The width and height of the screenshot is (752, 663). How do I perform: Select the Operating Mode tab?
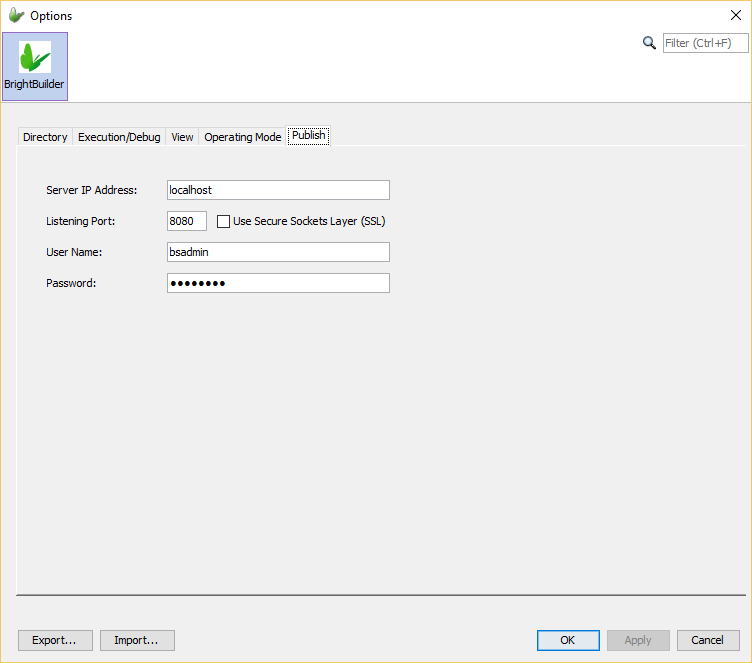point(243,137)
